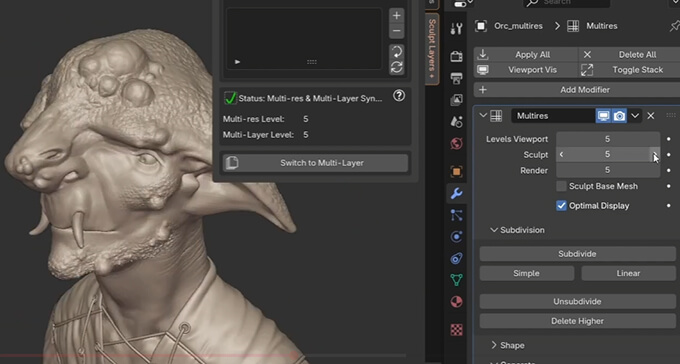Click the 'Multi-res Level:' label

coord(254,119)
